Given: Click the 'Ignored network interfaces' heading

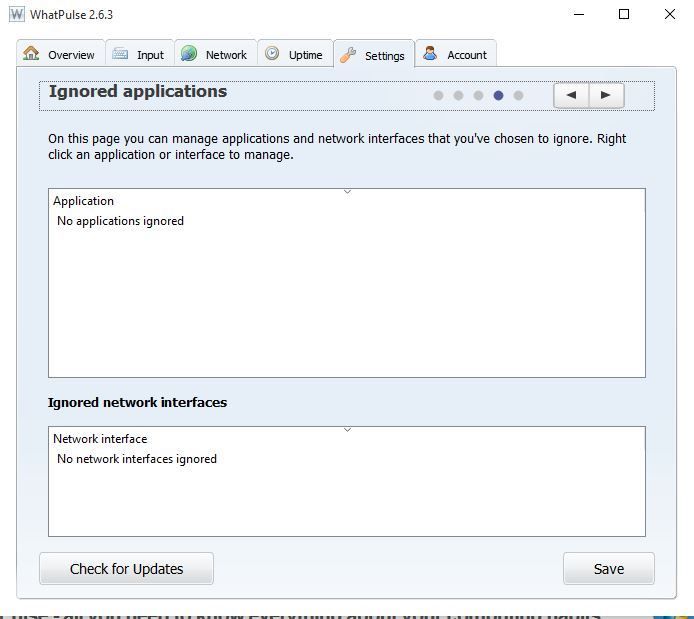Looking at the screenshot, I should (137, 402).
